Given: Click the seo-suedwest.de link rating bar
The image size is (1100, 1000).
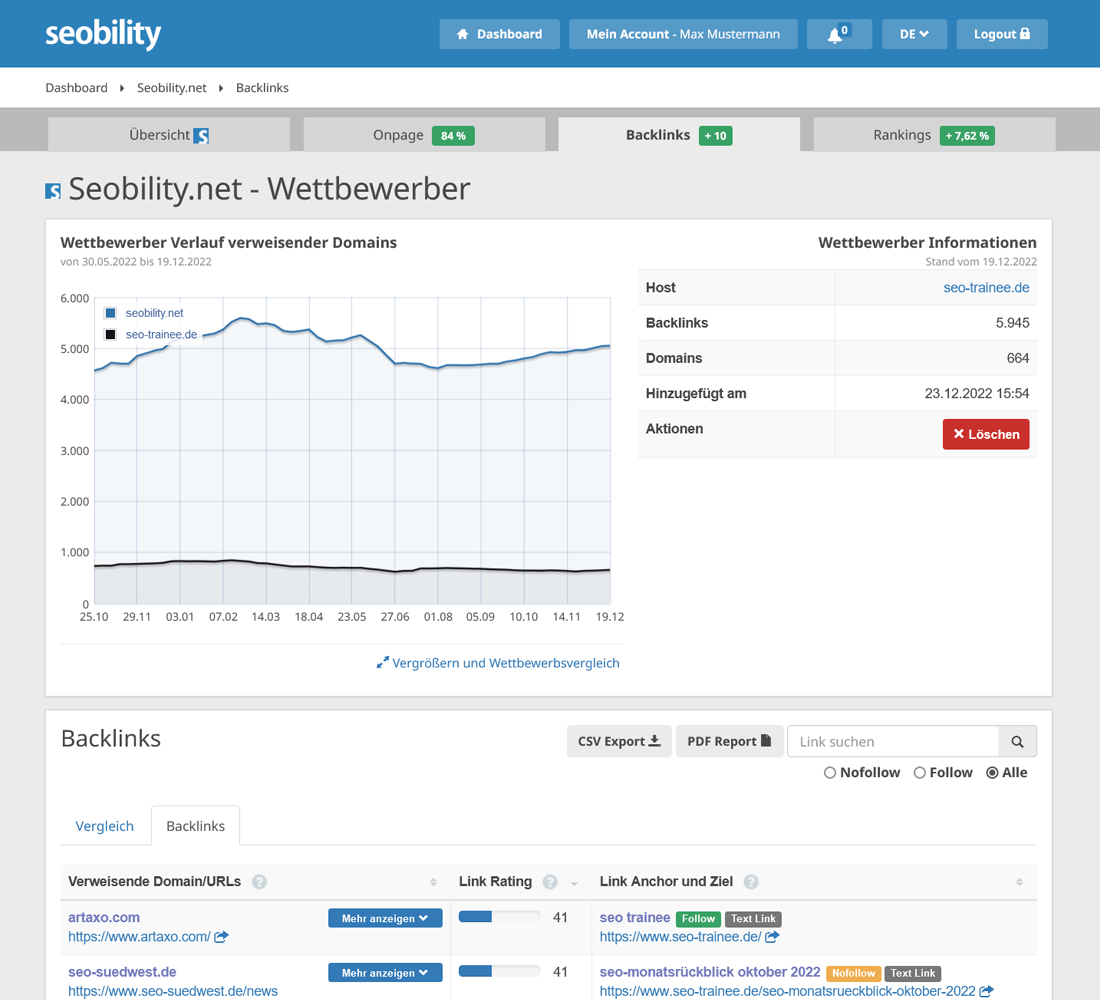Looking at the screenshot, I should coord(499,971).
